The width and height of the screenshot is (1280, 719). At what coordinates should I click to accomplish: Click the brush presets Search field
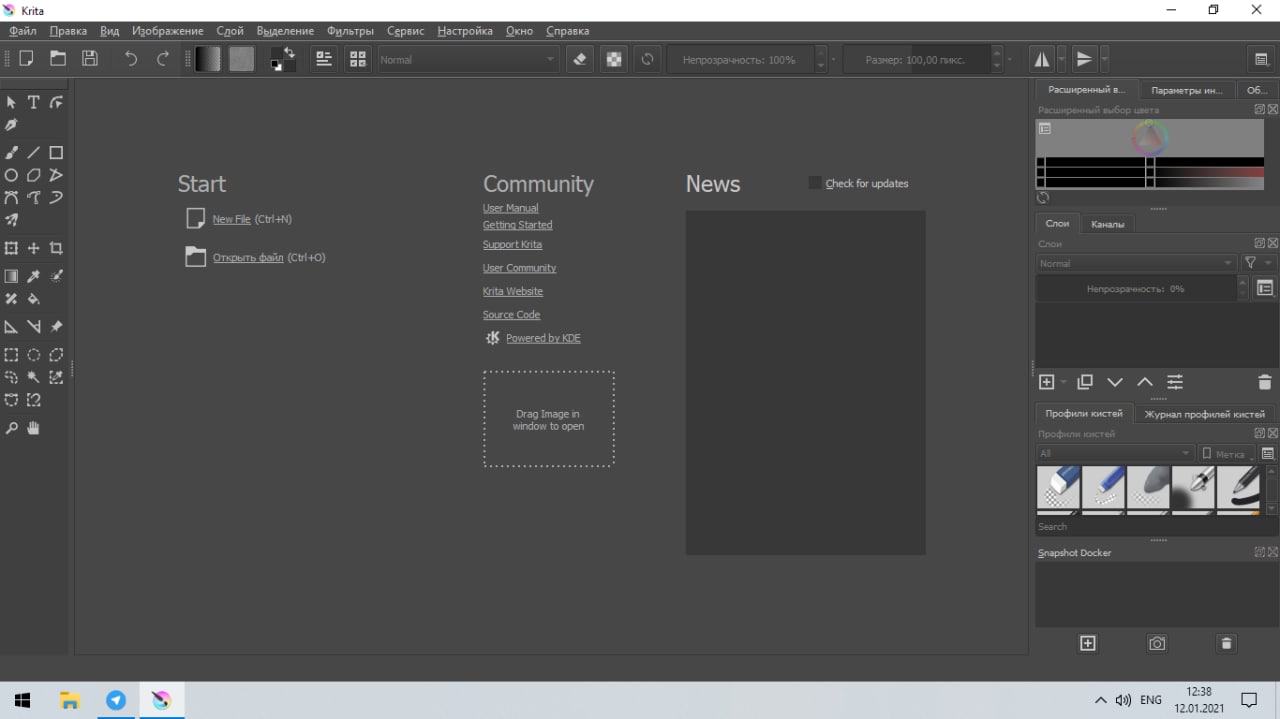point(1155,526)
